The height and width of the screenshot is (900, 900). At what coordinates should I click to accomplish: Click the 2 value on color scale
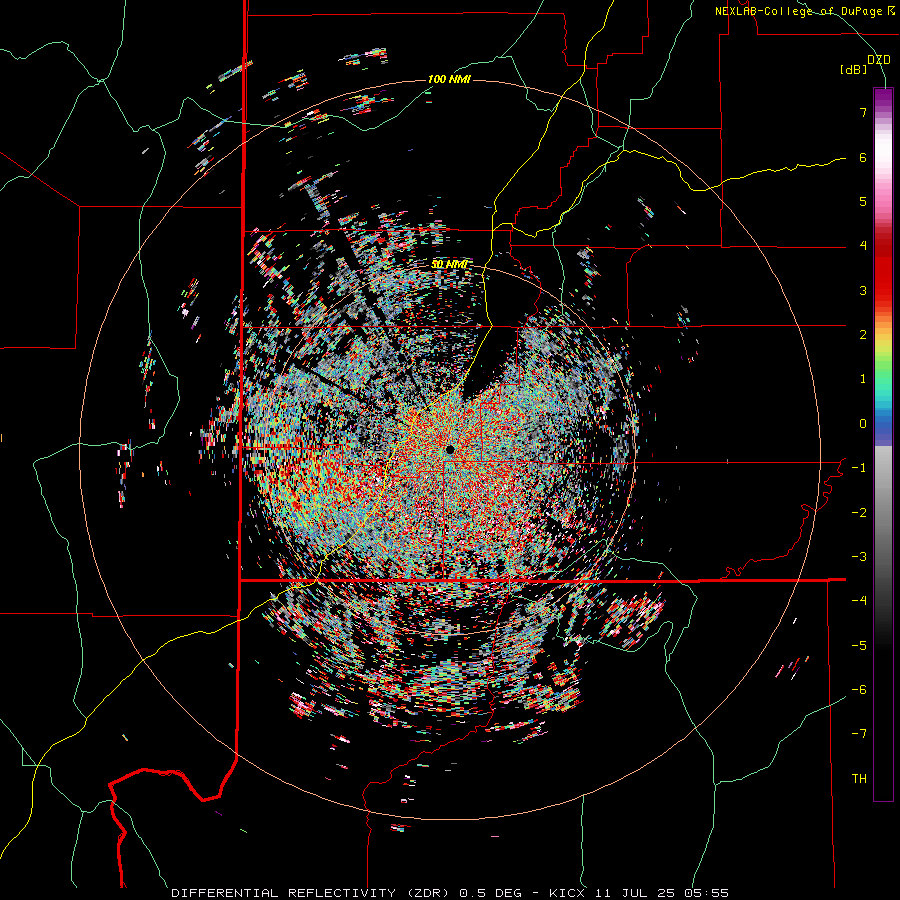(x=863, y=335)
